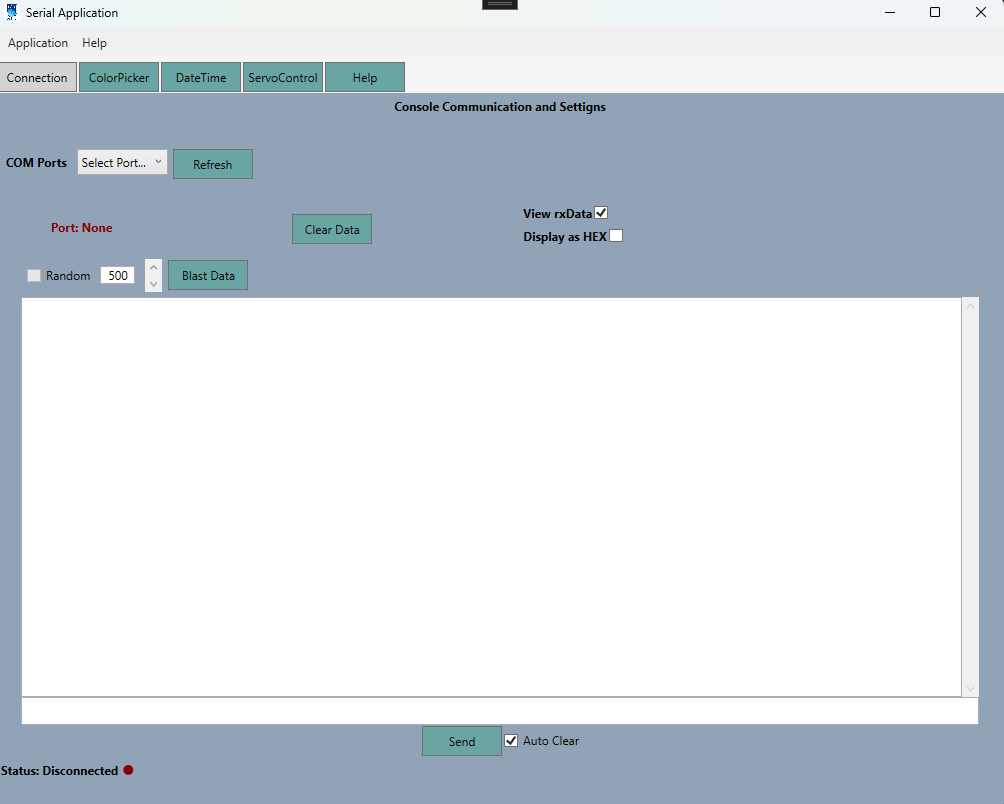Screen dimensions: 1004x804
Task: Increase blast count with up arrow
Action: 153,267
